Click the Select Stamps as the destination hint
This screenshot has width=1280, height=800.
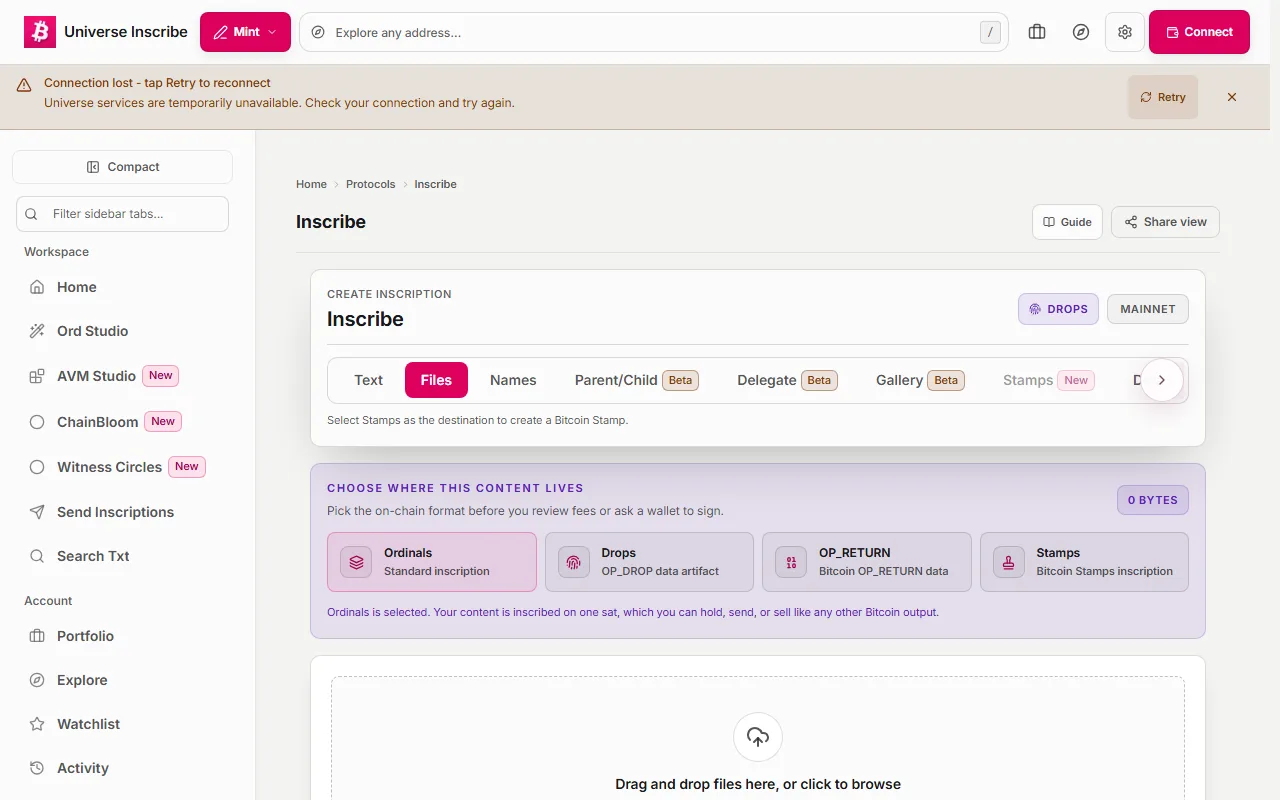478,420
